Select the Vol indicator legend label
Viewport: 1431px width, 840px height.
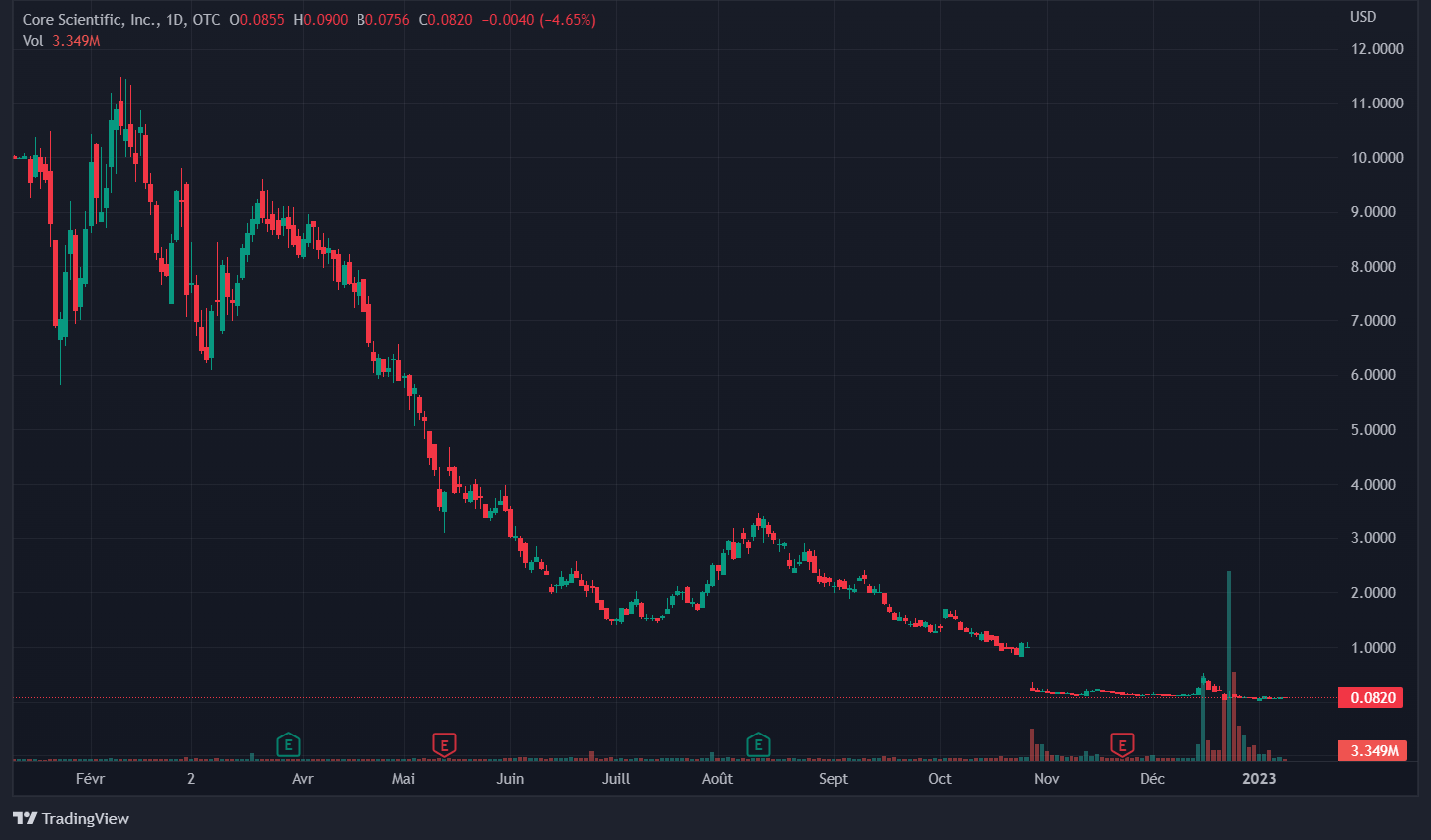pos(33,41)
